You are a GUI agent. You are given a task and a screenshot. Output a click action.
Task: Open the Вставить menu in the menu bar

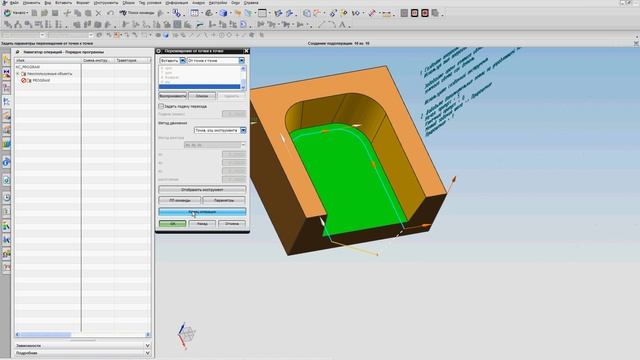pyautogui.click(x=63, y=2)
